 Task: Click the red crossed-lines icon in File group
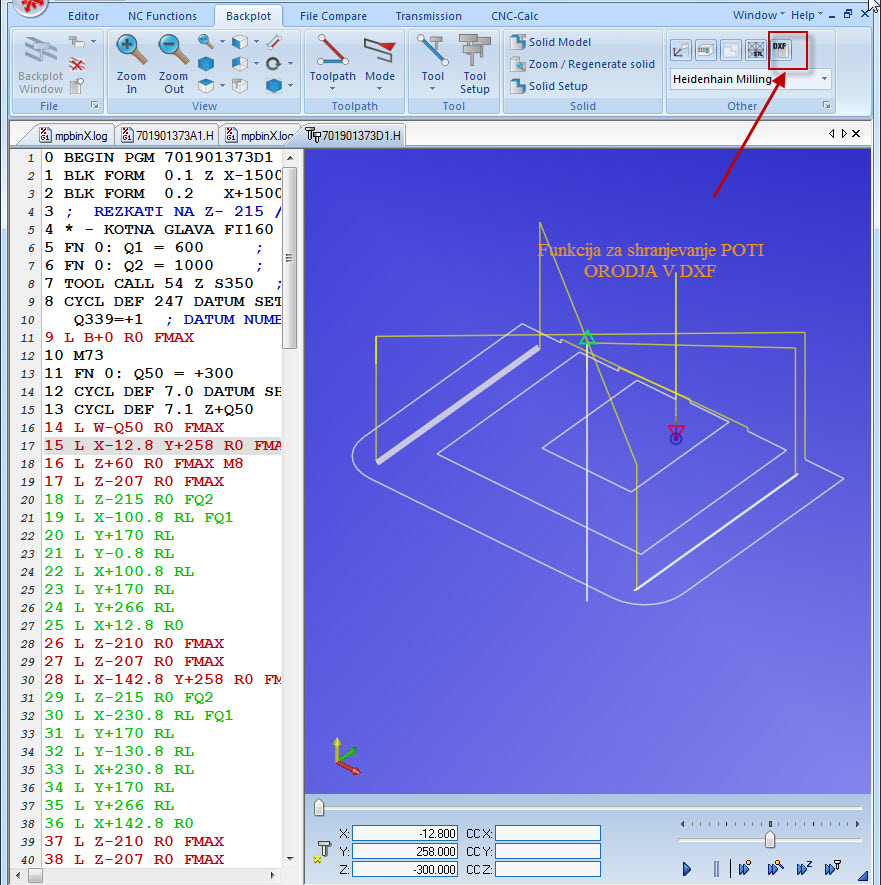click(77, 64)
